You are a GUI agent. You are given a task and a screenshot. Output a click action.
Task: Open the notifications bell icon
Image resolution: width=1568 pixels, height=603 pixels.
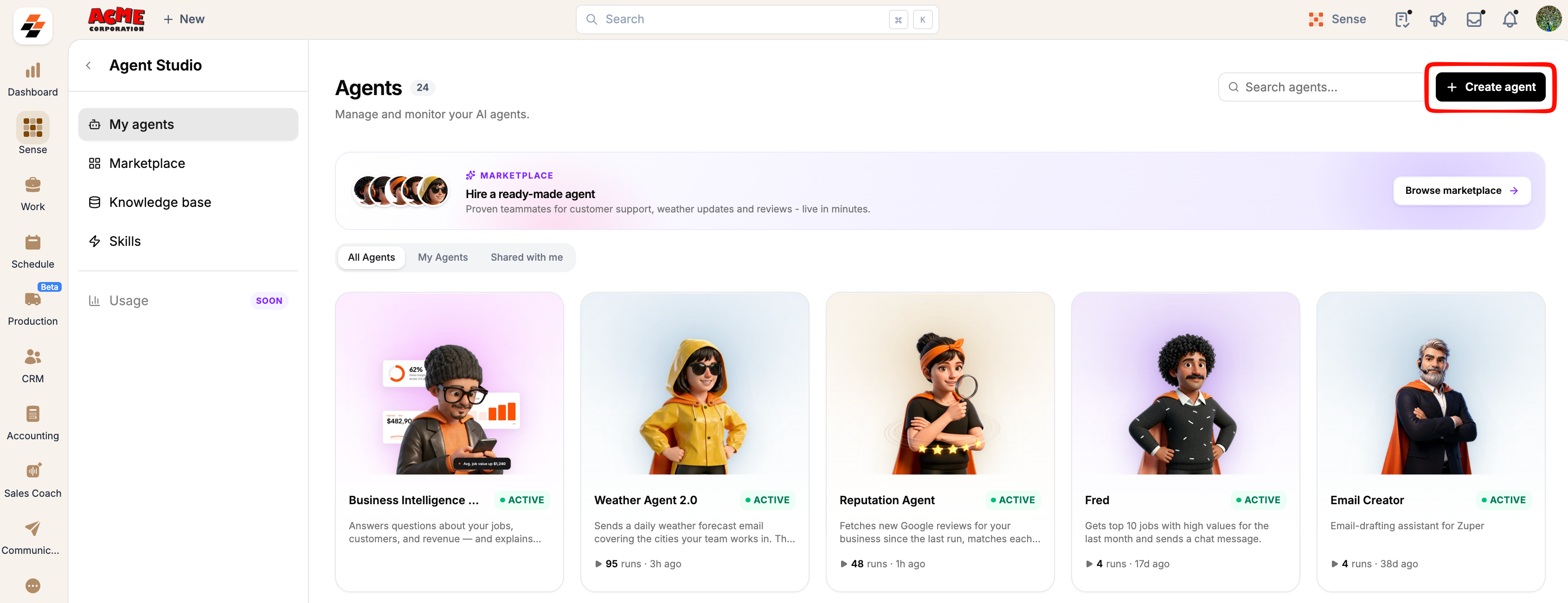pos(1510,19)
